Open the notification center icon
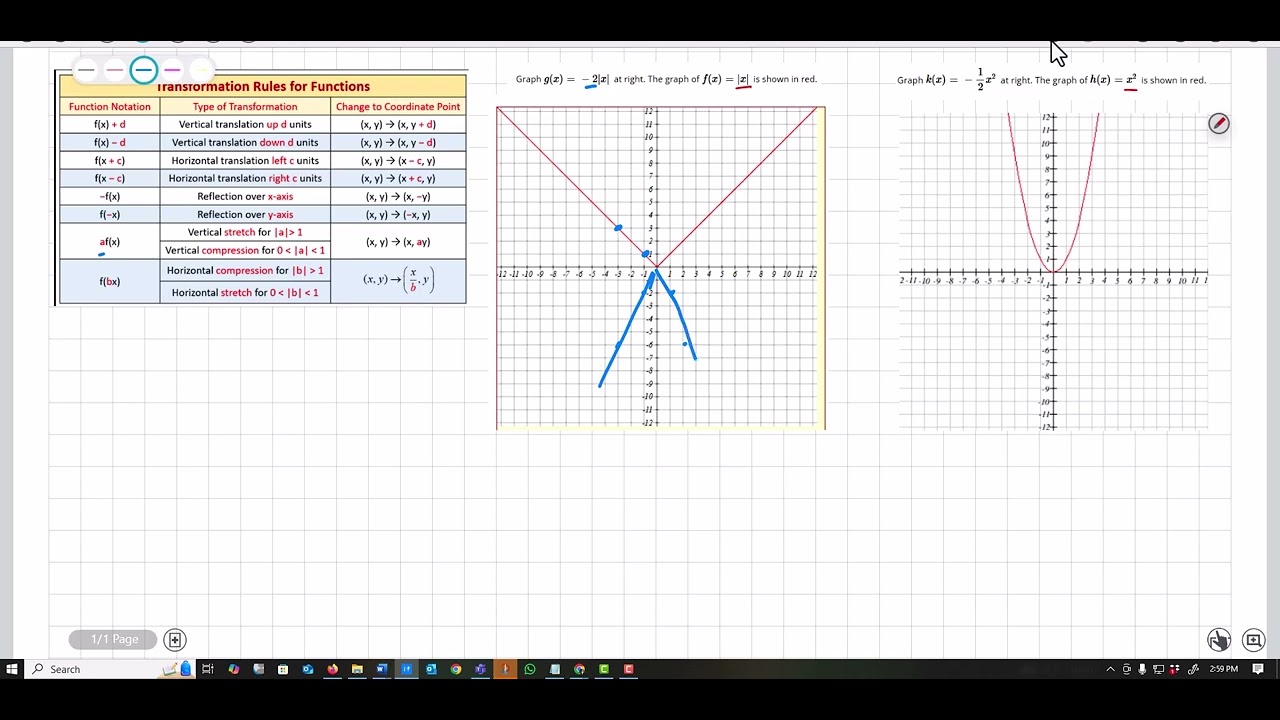The image size is (1280, 720). pyautogui.click(x=1259, y=669)
